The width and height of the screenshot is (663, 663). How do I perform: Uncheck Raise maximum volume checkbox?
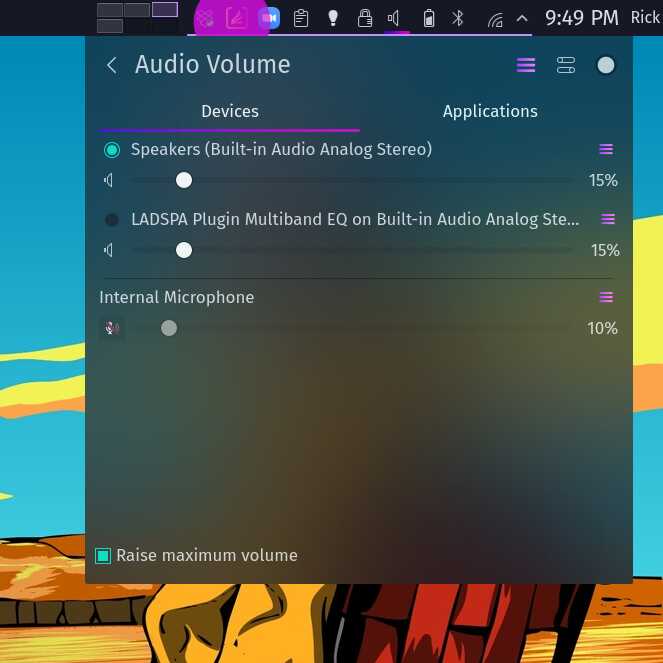(103, 556)
